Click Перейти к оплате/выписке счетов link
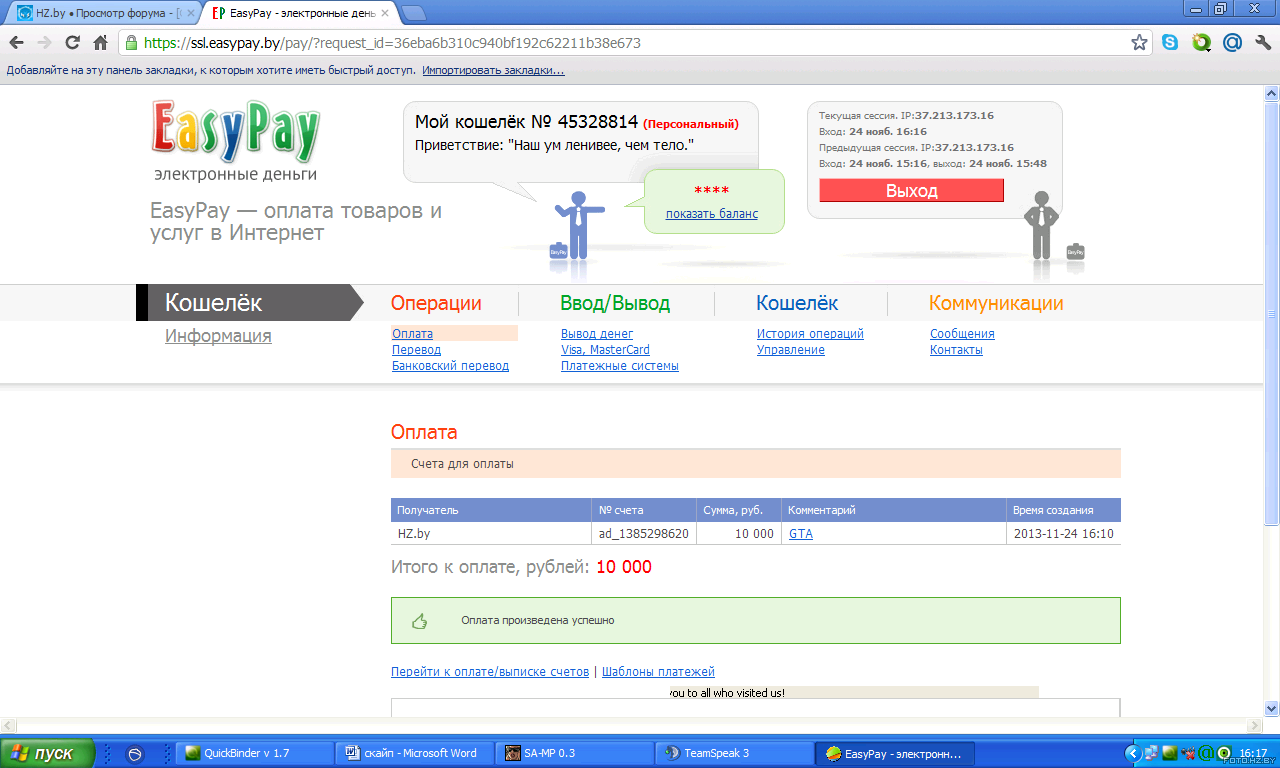This screenshot has height=768, width=1280. 490,672
